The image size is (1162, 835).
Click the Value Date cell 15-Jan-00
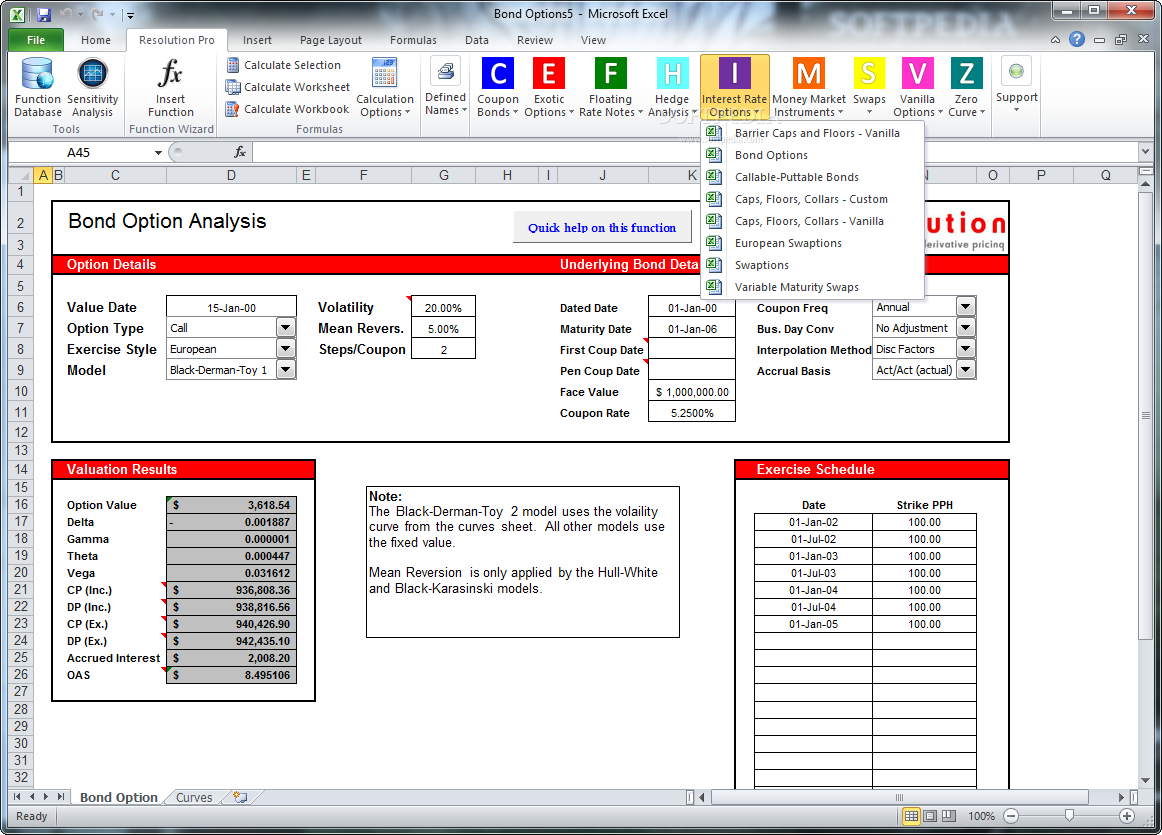(x=231, y=307)
